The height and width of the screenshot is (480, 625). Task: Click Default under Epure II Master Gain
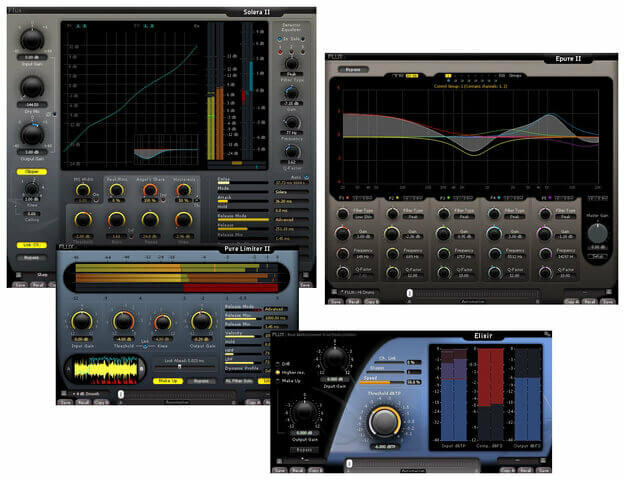597,256
